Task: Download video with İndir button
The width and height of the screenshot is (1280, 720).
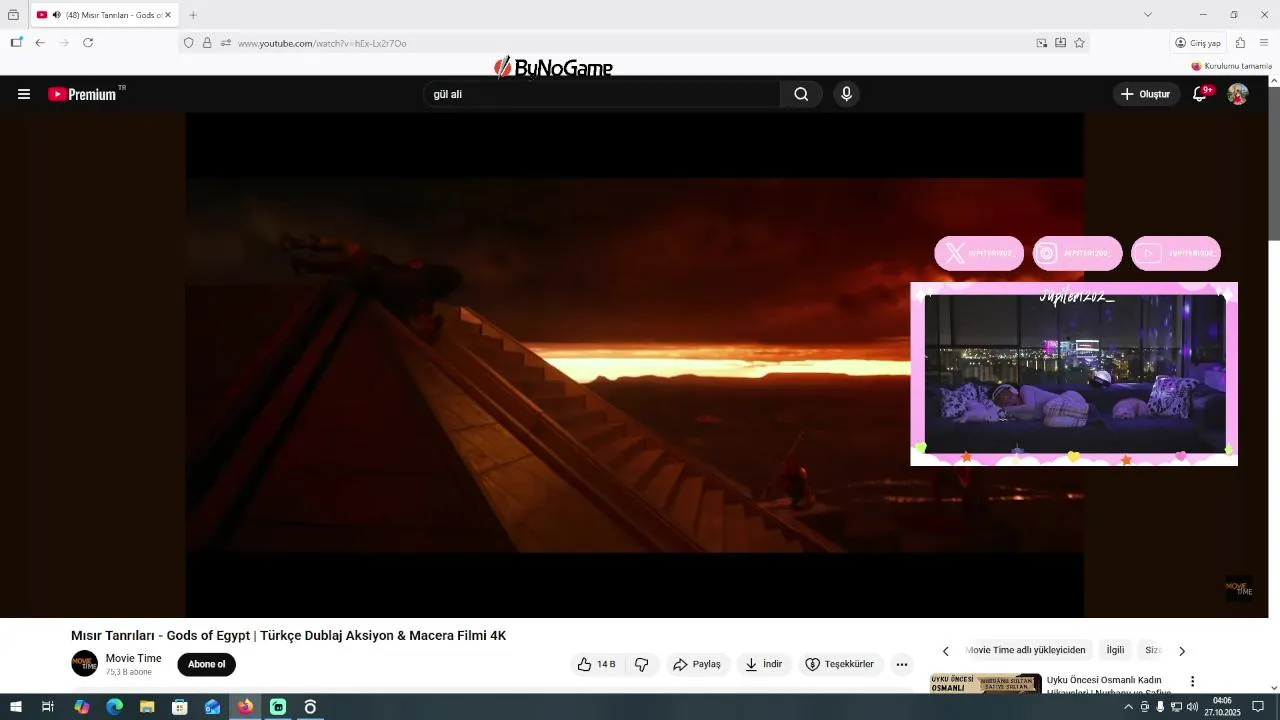Action: click(764, 664)
